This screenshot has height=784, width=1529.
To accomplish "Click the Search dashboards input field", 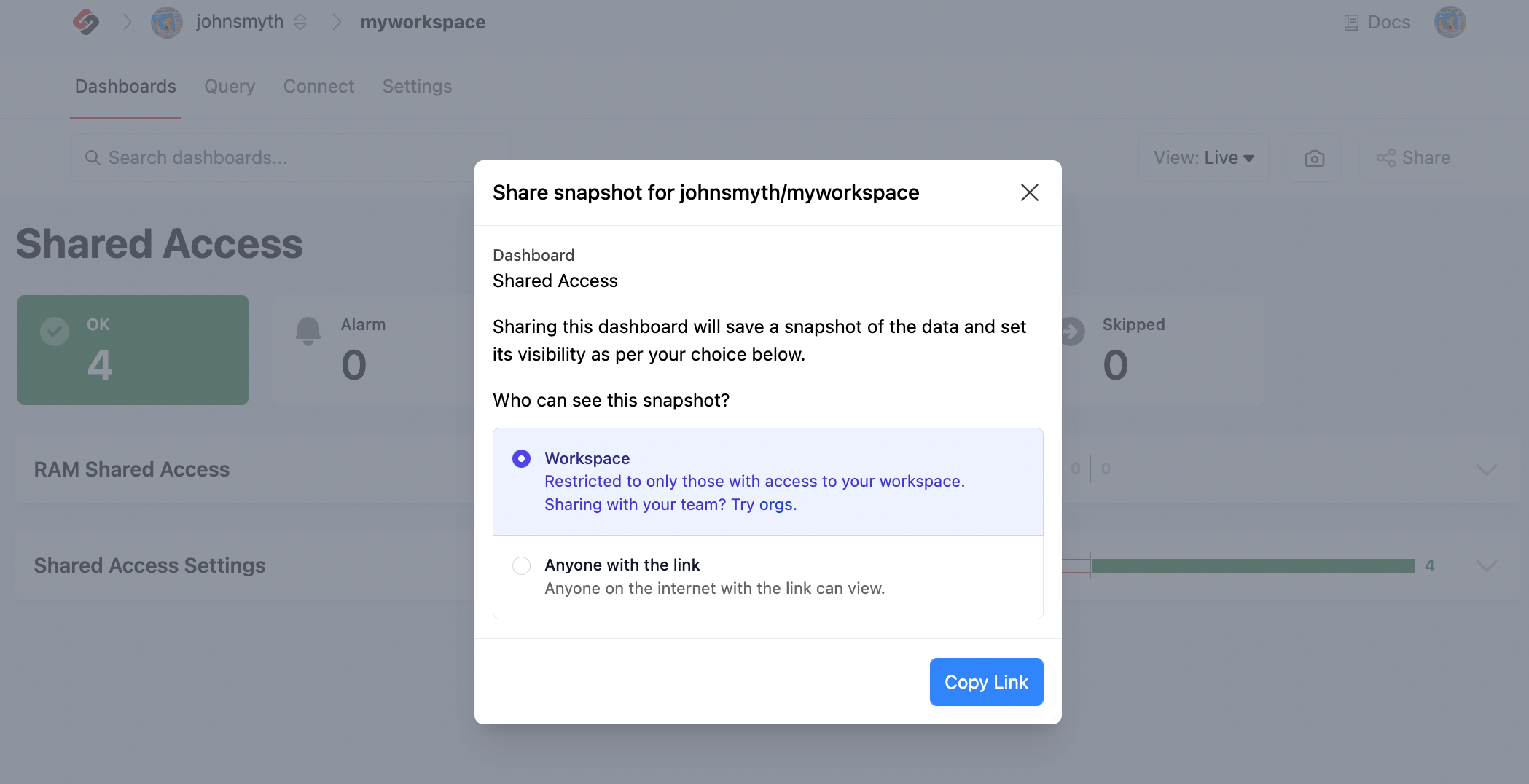I will click(292, 158).
